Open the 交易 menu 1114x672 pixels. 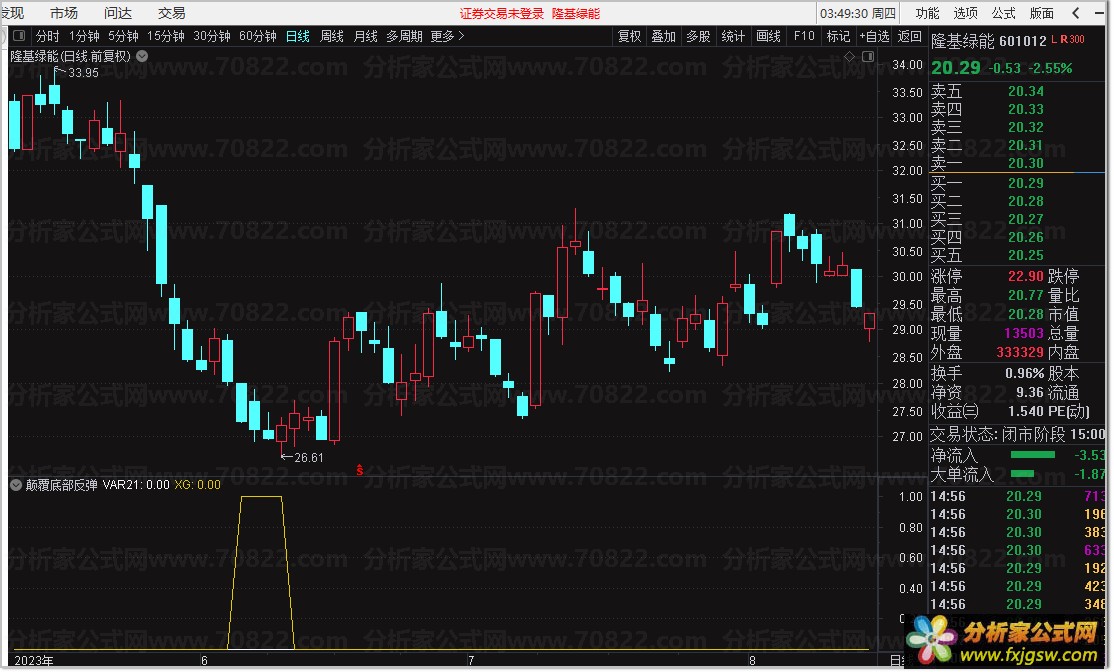click(171, 13)
